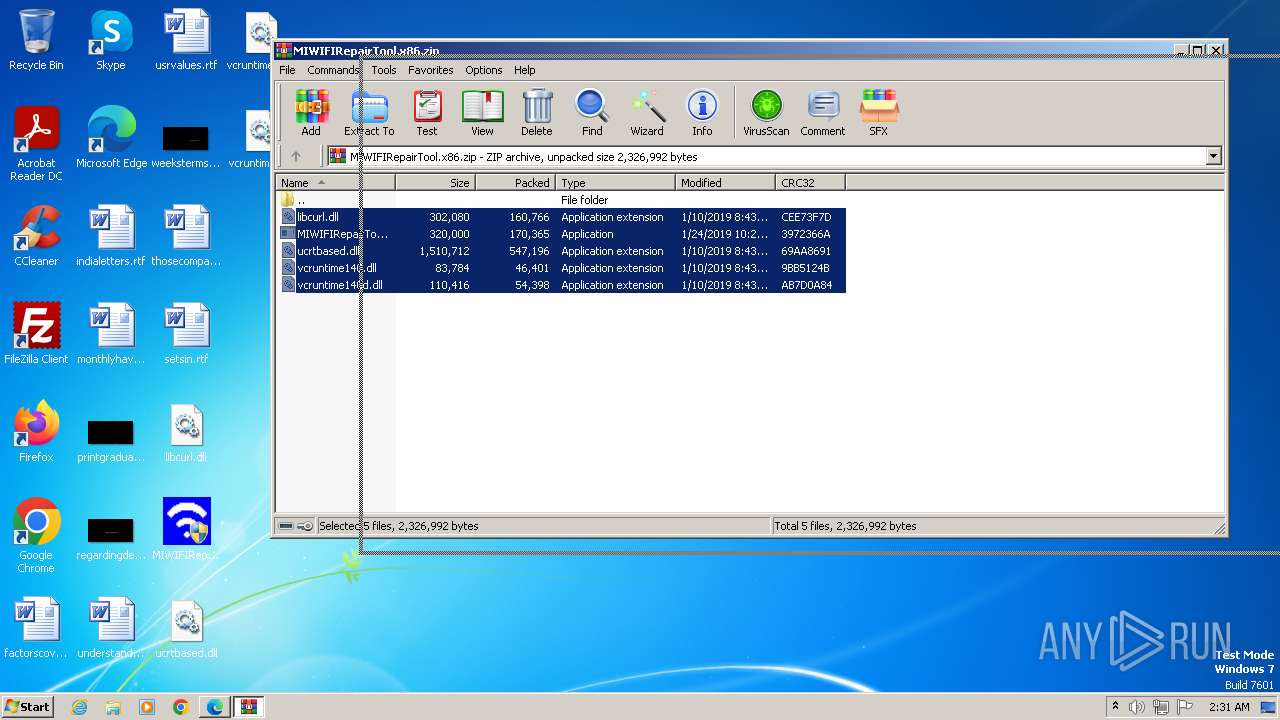Click the SFX archive icon
The image size is (1280, 720).
tap(878, 112)
